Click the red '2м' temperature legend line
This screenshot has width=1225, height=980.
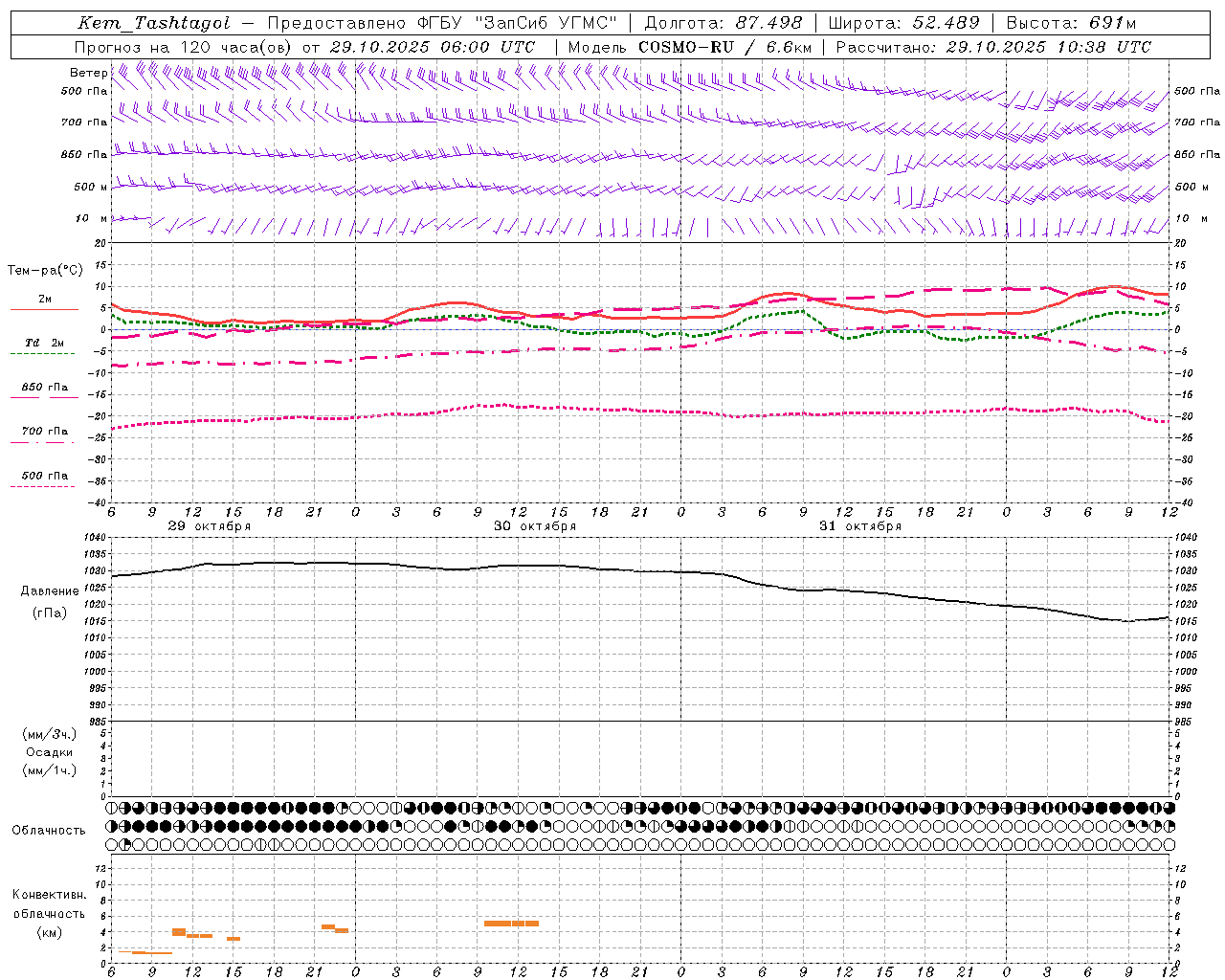click(x=45, y=309)
